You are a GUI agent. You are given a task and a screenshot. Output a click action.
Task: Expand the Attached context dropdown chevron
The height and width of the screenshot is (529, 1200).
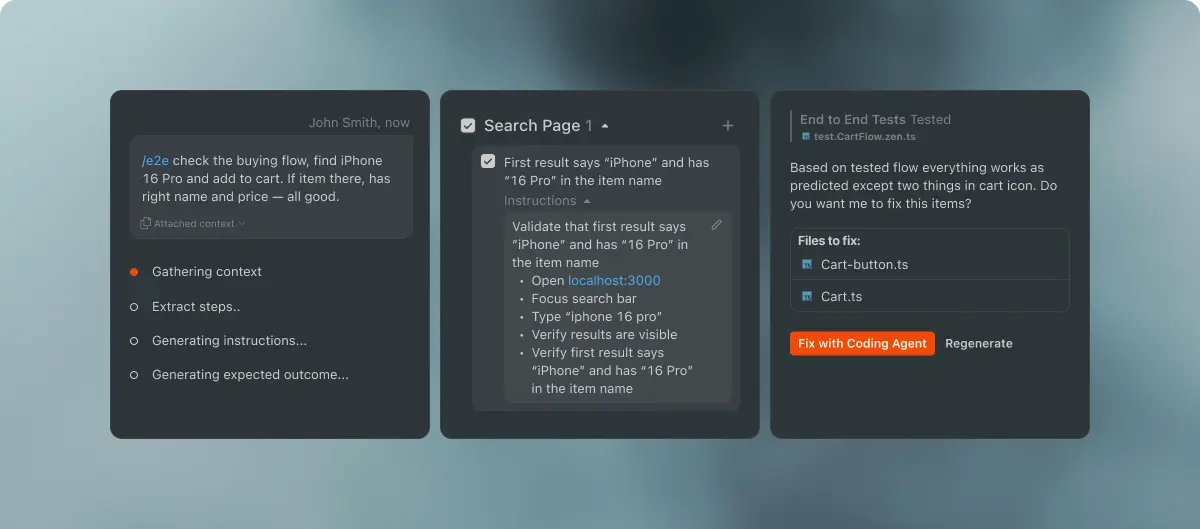pyautogui.click(x=241, y=224)
